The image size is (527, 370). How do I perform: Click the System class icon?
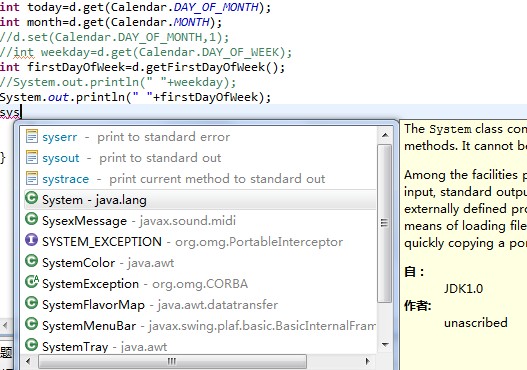[x=32, y=198]
